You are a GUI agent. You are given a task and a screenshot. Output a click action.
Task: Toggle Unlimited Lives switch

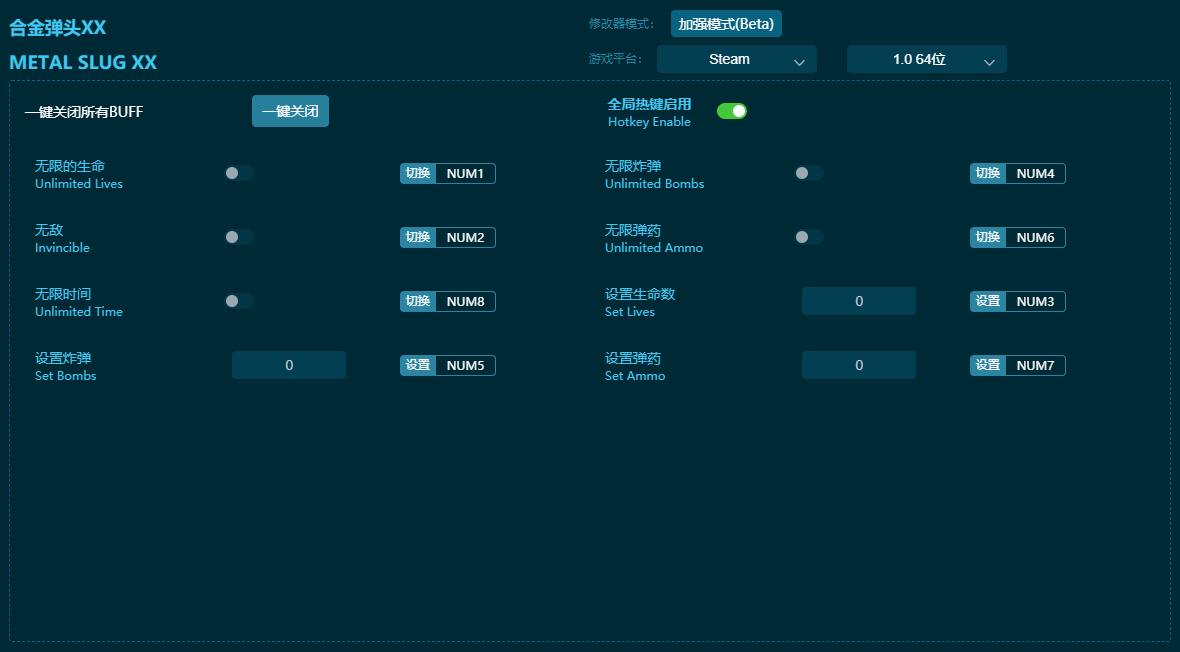(x=239, y=173)
